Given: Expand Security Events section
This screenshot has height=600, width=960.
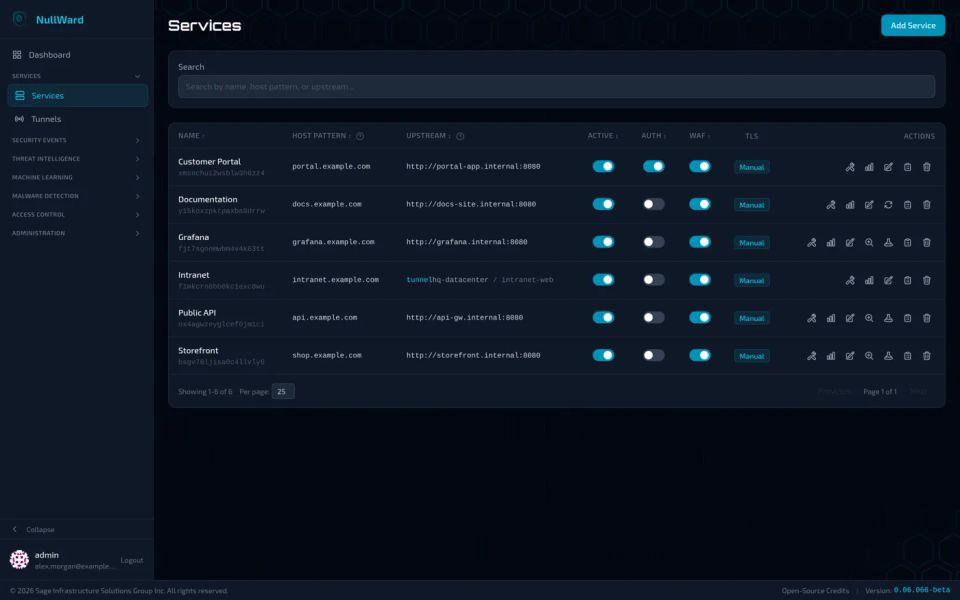Looking at the screenshot, I should (x=77, y=140).
